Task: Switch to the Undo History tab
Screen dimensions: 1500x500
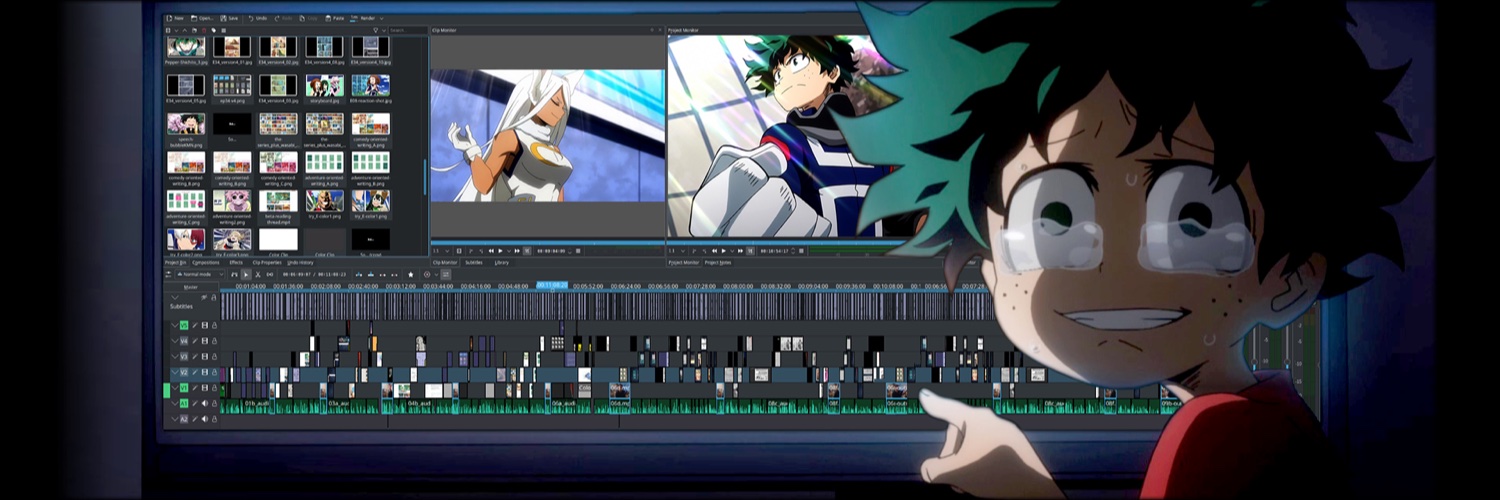Action: click(x=300, y=262)
